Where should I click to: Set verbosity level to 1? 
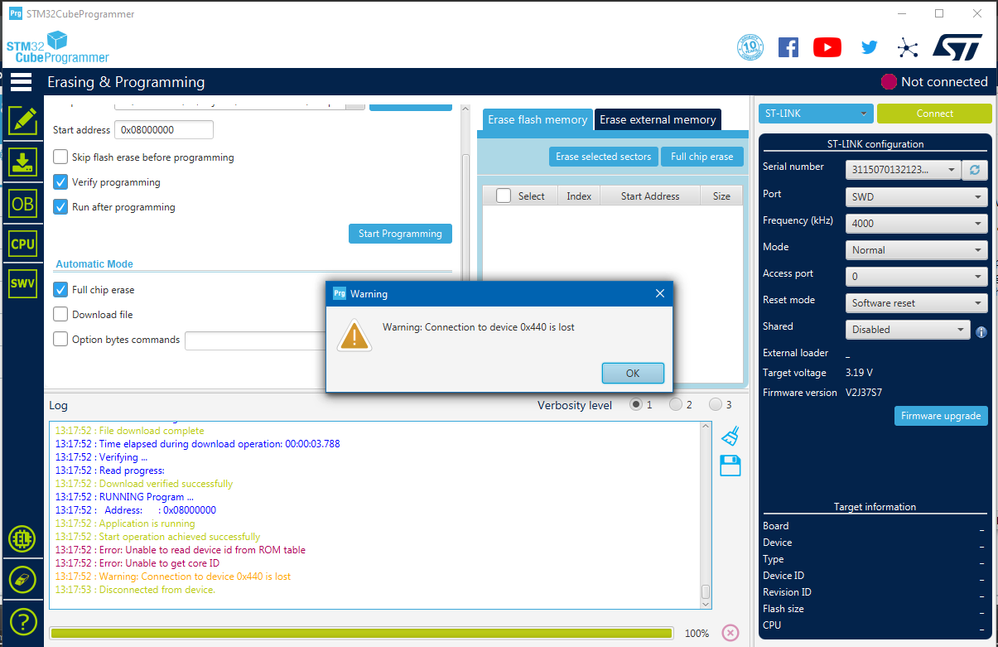point(635,405)
